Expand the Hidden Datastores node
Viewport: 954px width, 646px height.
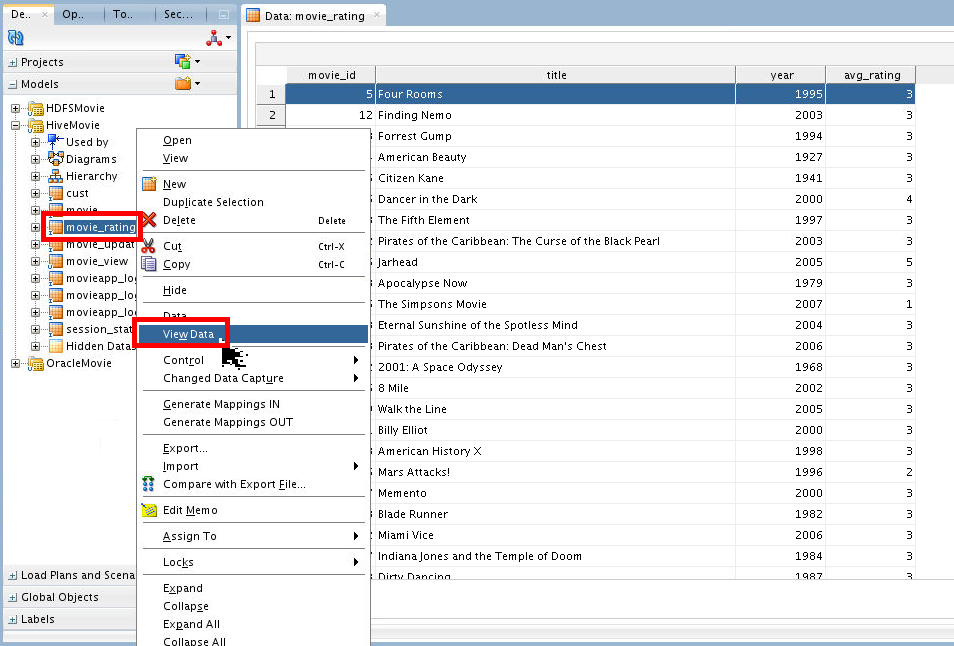35,347
